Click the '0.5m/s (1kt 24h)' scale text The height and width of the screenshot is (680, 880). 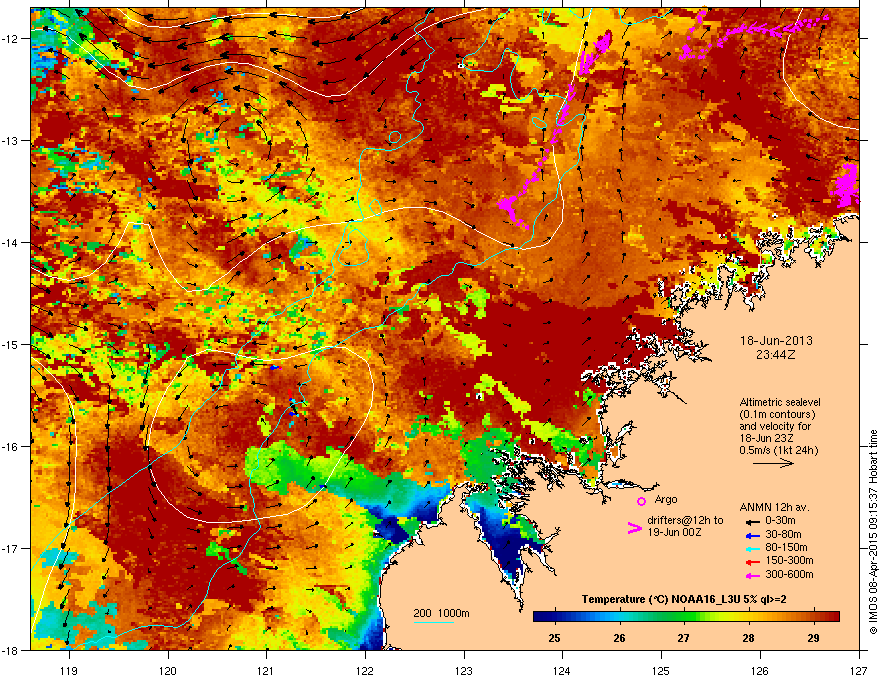pos(778,451)
